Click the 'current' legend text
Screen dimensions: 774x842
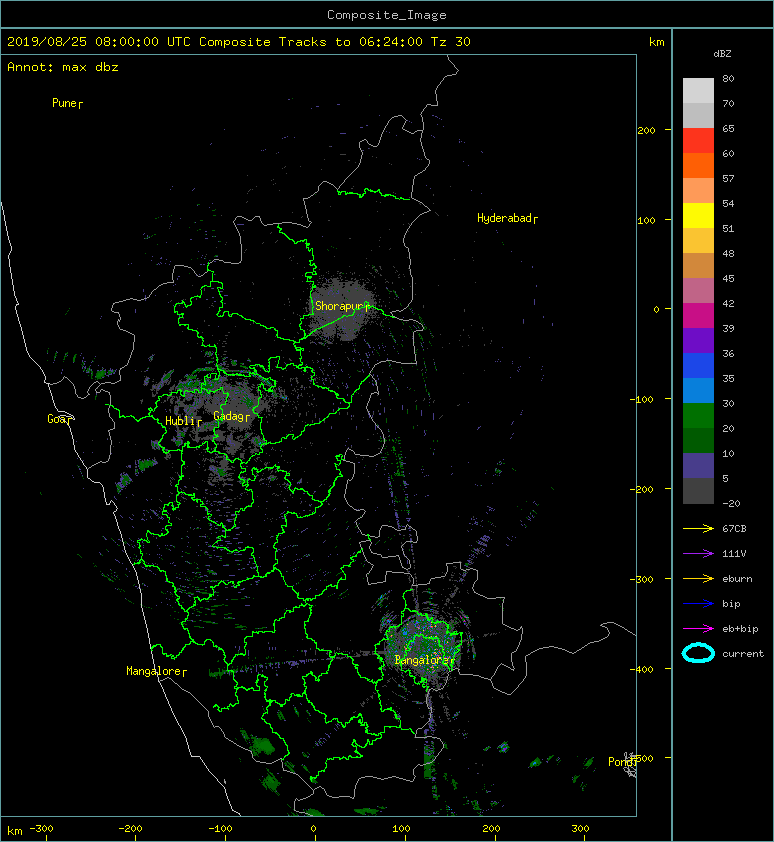(743, 654)
